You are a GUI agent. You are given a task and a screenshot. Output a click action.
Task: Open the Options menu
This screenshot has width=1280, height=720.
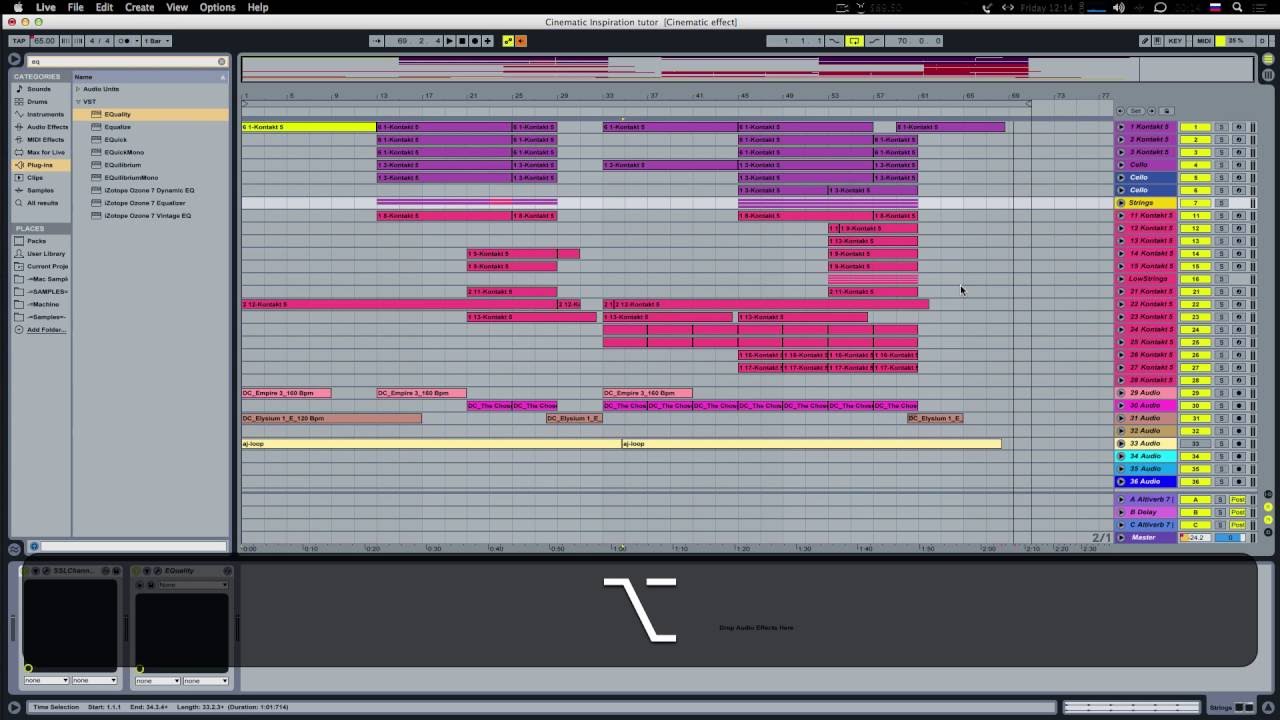[x=217, y=7]
